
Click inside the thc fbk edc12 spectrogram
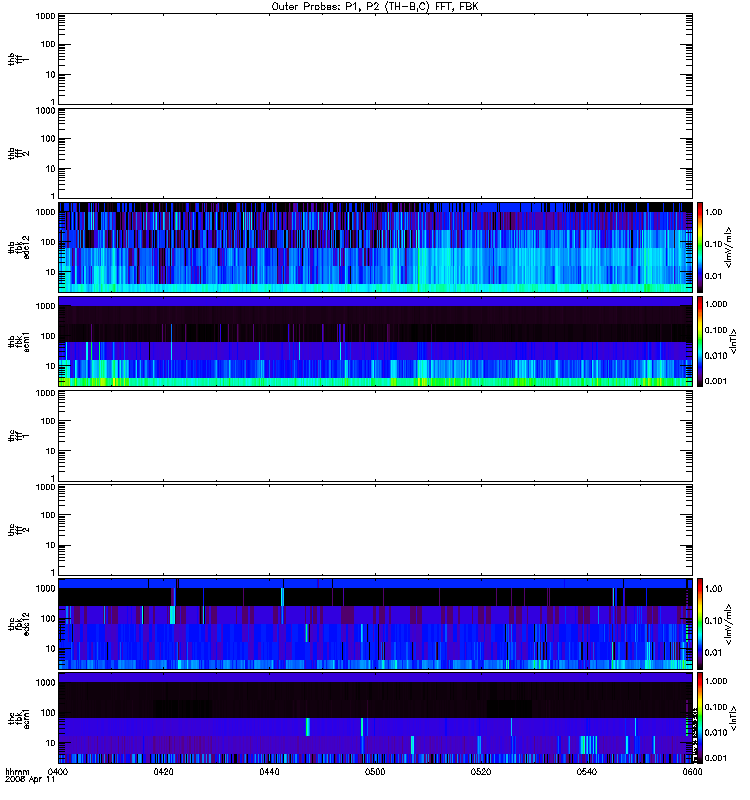tap(375, 624)
